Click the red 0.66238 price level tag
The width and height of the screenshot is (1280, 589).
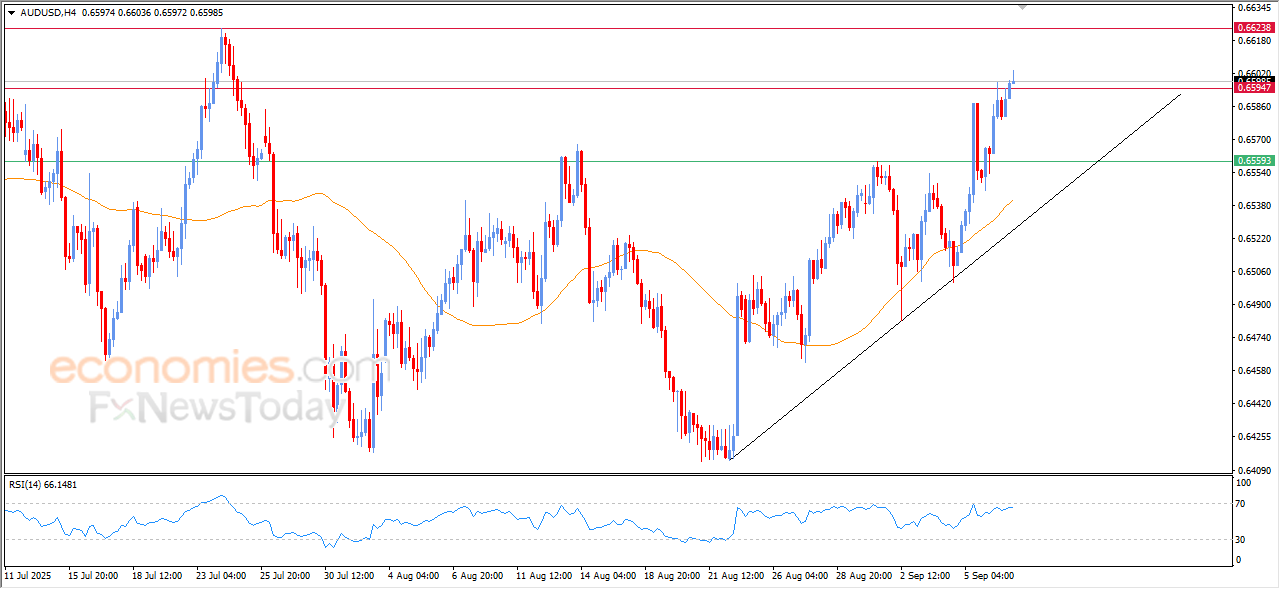pyautogui.click(x=1254, y=29)
